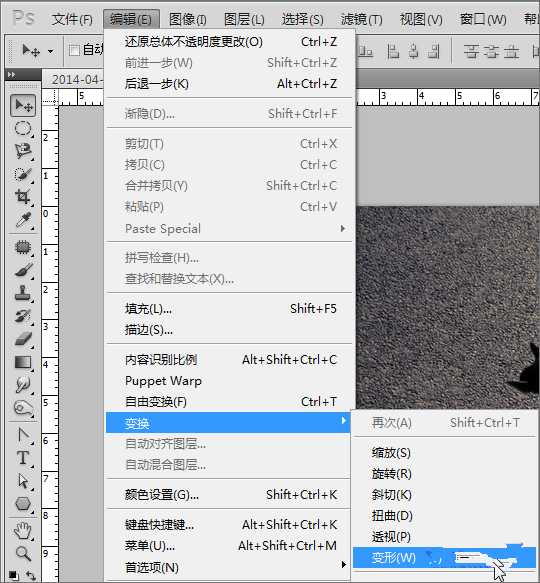540x583 pixels.
Task: Choose 描边(S)... stroke command
Action: tap(228, 330)
